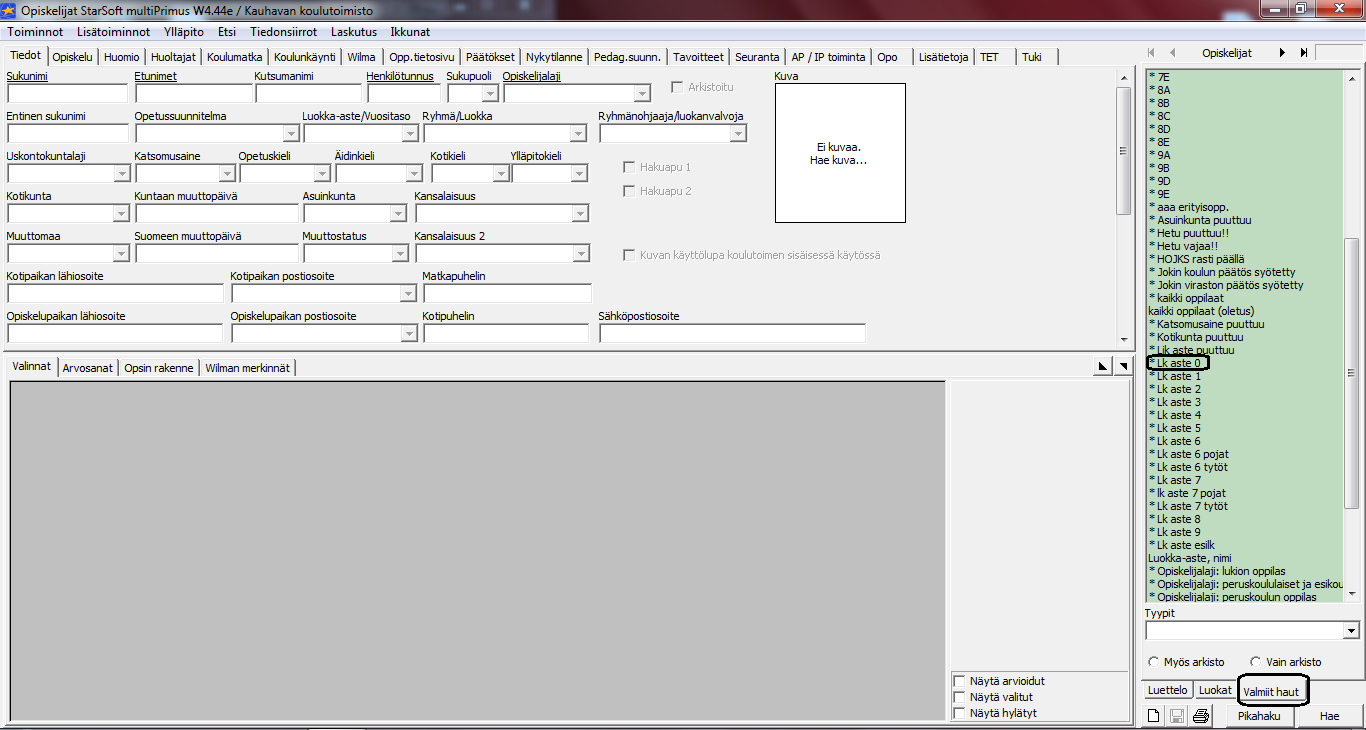The width and height of the screenshot is (1366, 730).
Task: Click the Hae search button
Action: 1329,716
